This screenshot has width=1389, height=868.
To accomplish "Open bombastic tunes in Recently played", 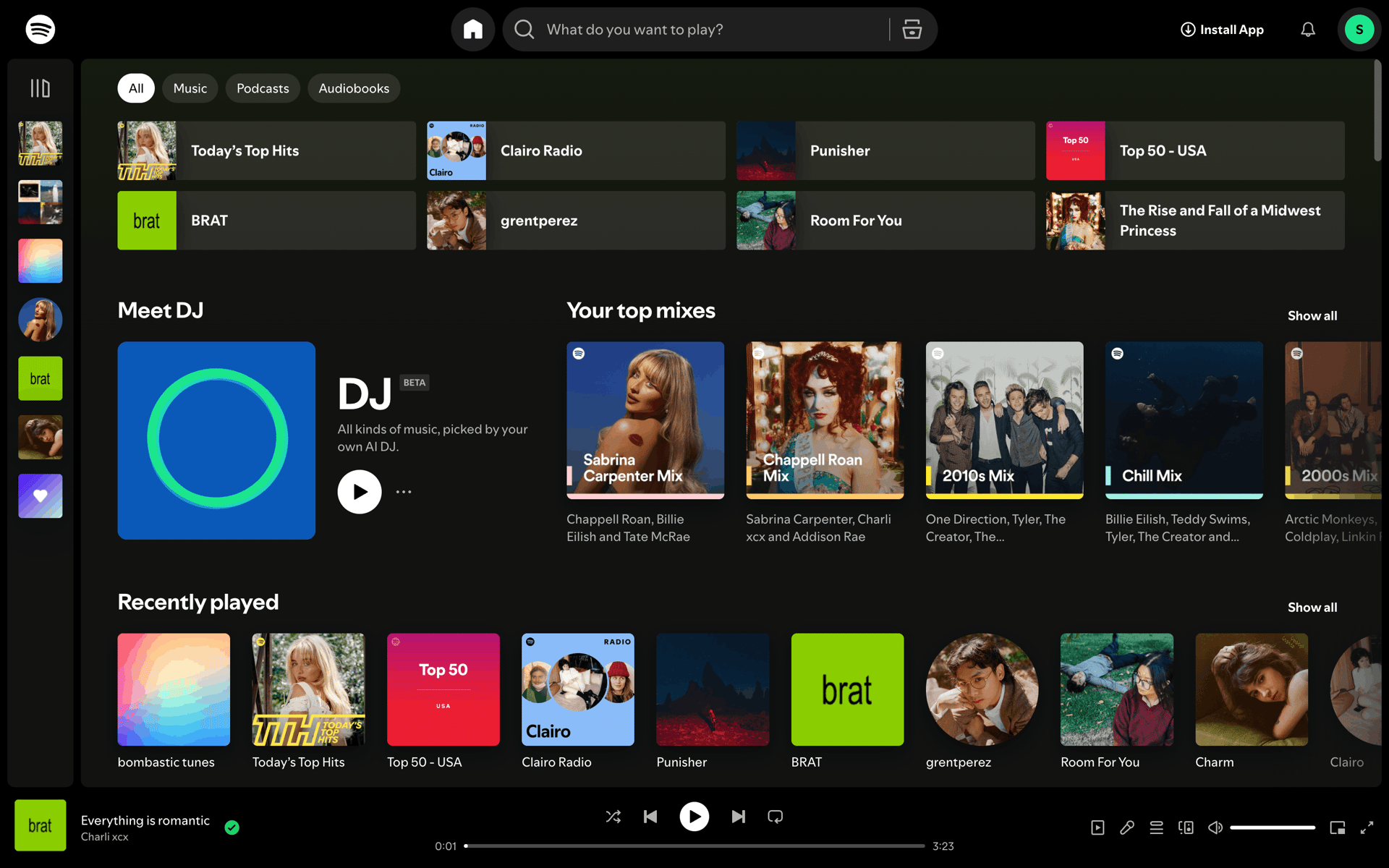I will (x=174, y=701).
